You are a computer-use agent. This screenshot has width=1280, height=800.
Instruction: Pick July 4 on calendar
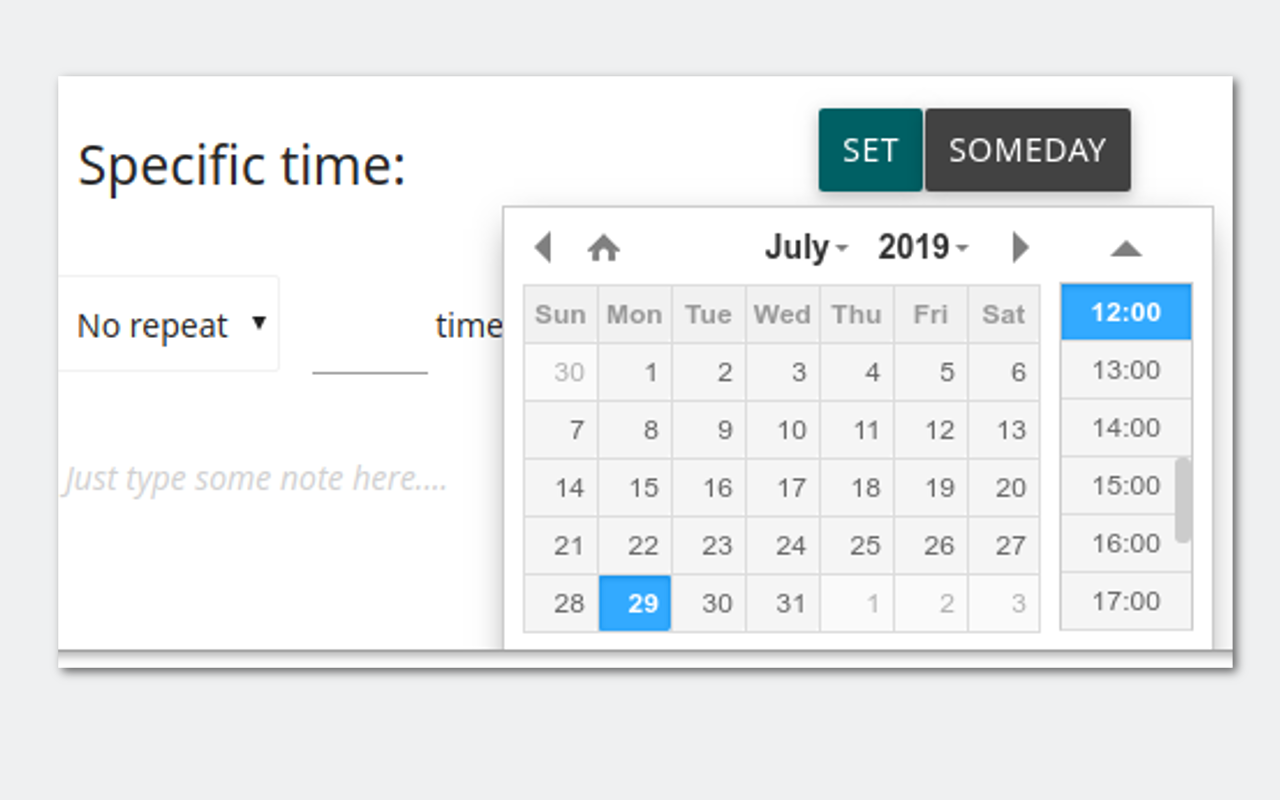(x=857, y=372)
